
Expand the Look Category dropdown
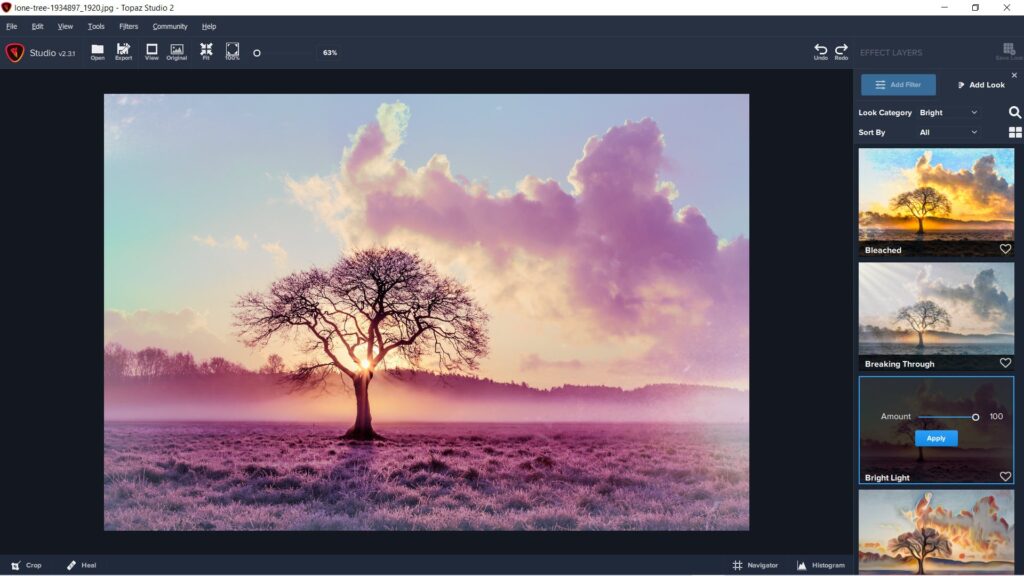tap(949, 112)
